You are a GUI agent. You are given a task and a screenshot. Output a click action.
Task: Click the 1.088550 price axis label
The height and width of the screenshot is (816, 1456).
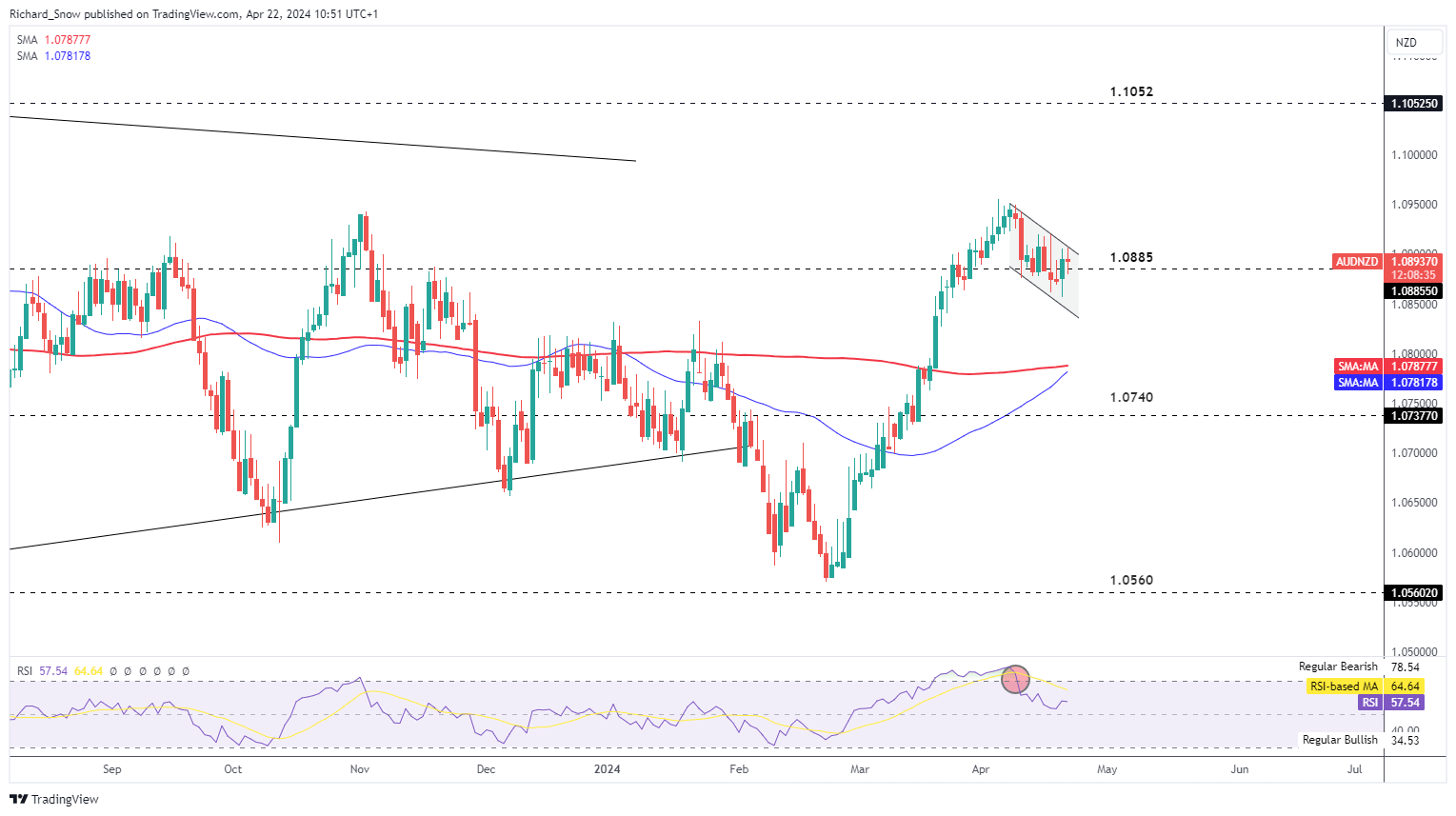(x=1414, y=291)
